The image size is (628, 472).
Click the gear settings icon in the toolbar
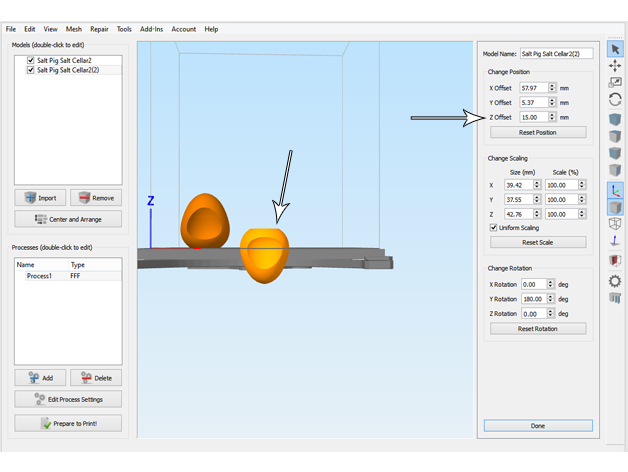[x=615, y=281]
